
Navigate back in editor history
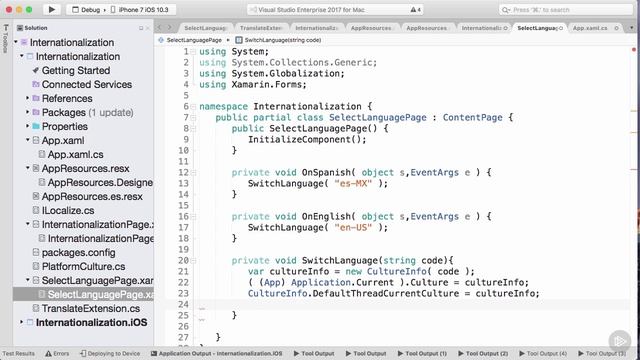[160, 28]
